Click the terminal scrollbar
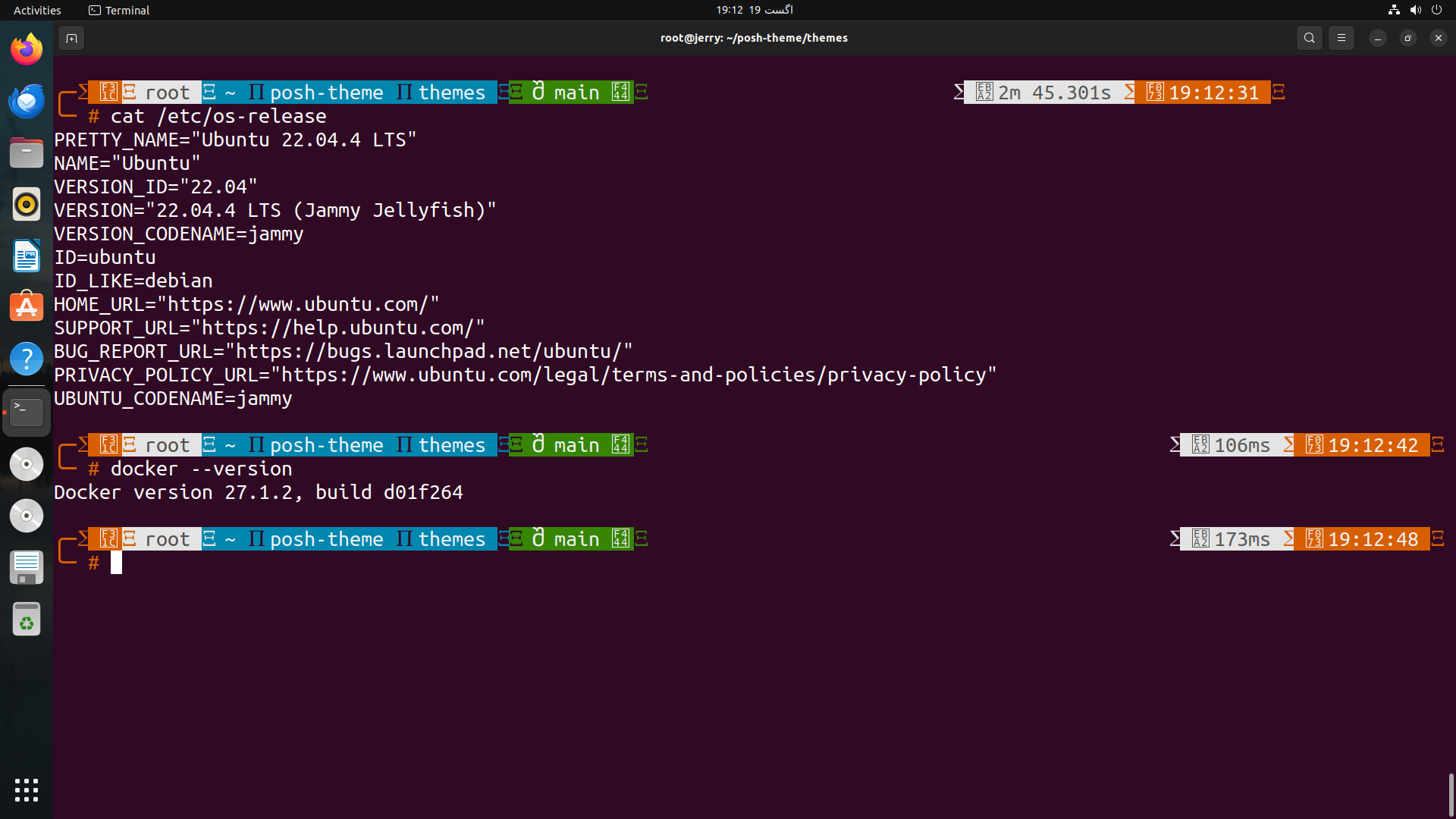The height and width of the screenshot is (819, 1456). 1451,793
